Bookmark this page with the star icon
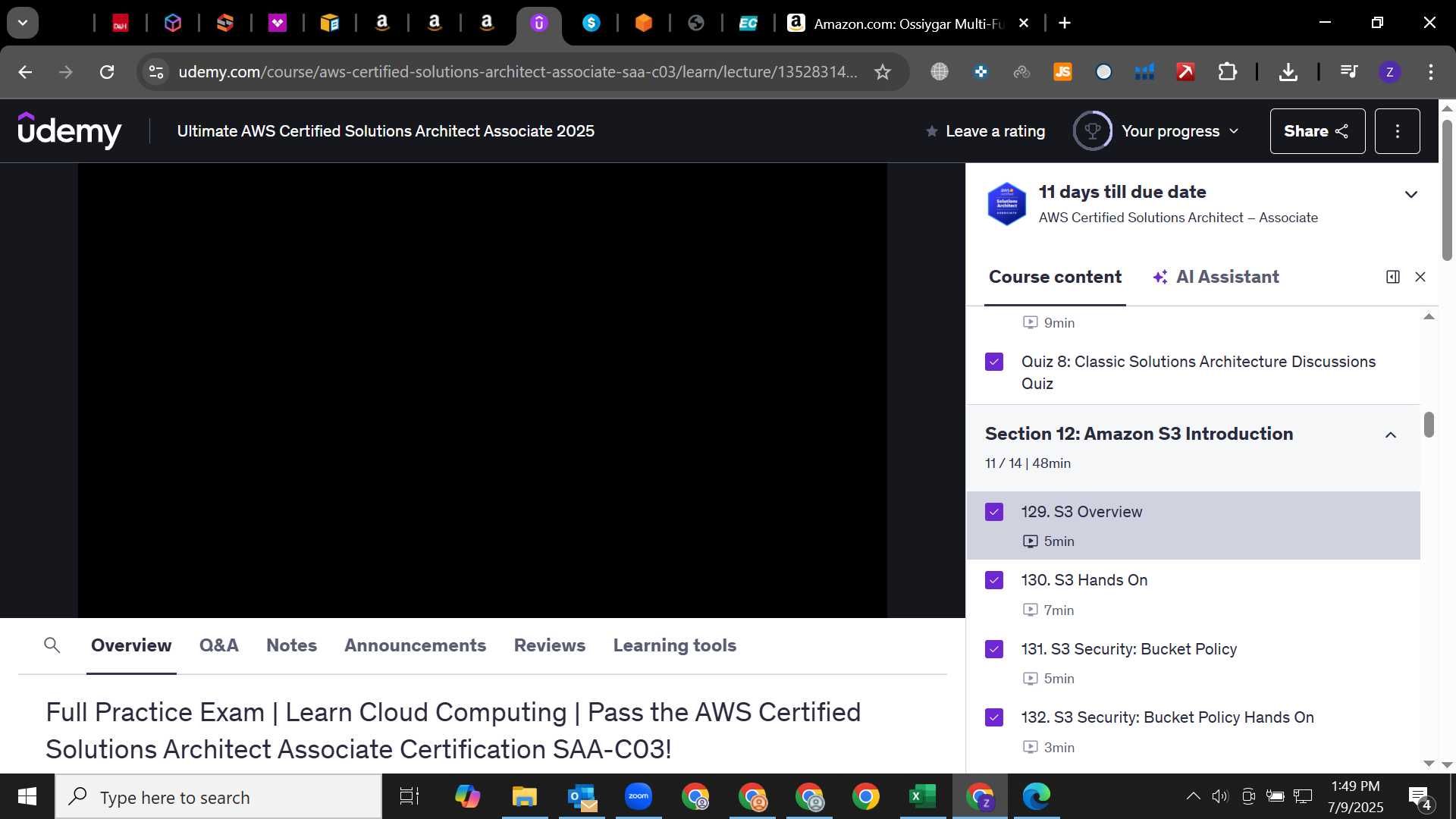The image size is (1456, 819). (x=883, y=72)
